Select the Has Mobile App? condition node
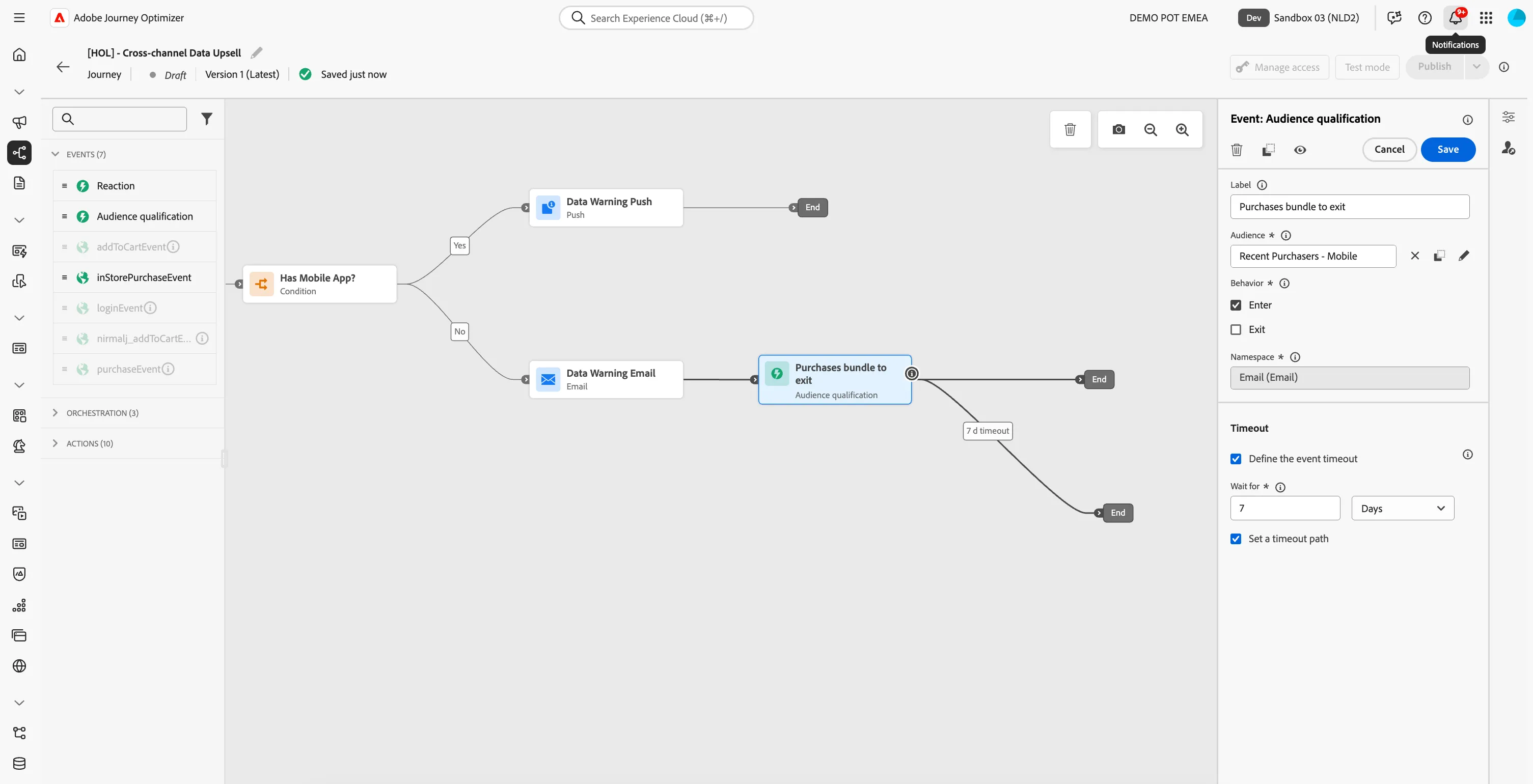The width and height of the screenshot is (1533, 784). [319, 285]
